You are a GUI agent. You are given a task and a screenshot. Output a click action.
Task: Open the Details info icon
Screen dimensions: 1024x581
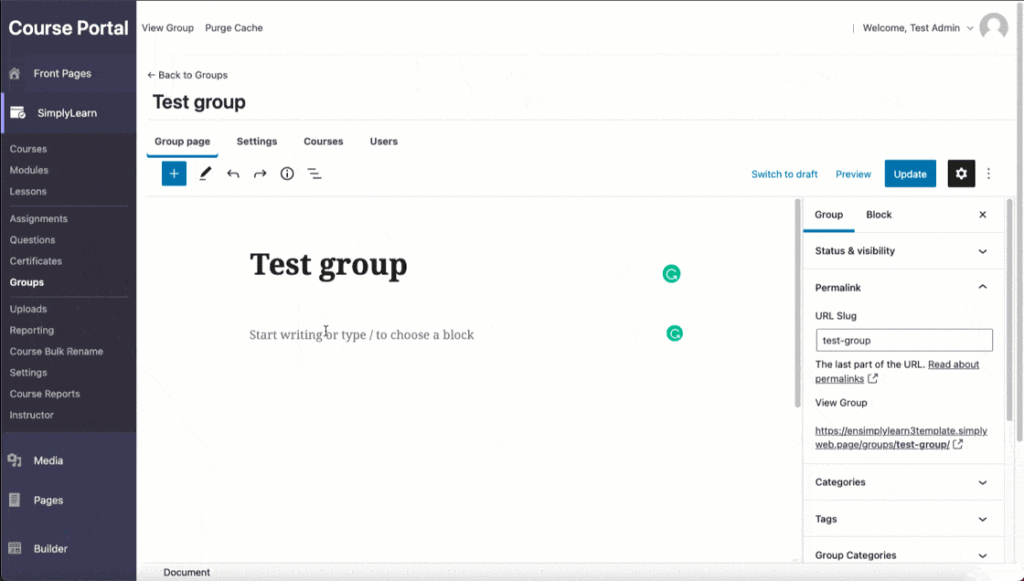tap(287, 174)
